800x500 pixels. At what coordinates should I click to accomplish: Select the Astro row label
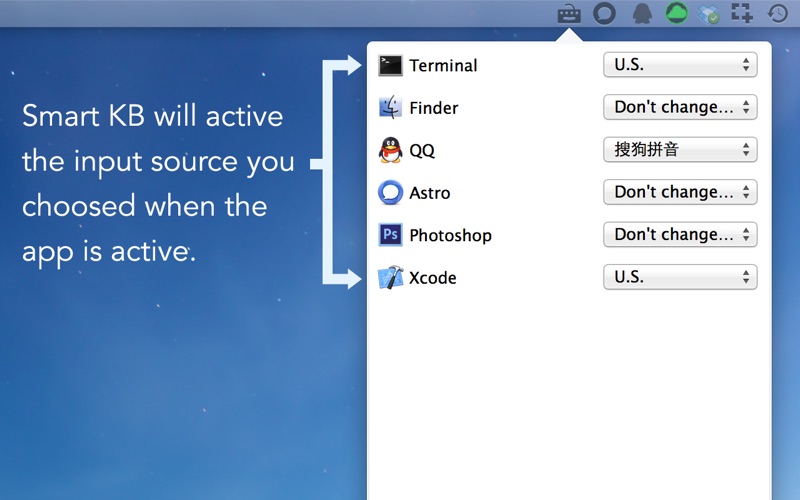coord(430,193)
